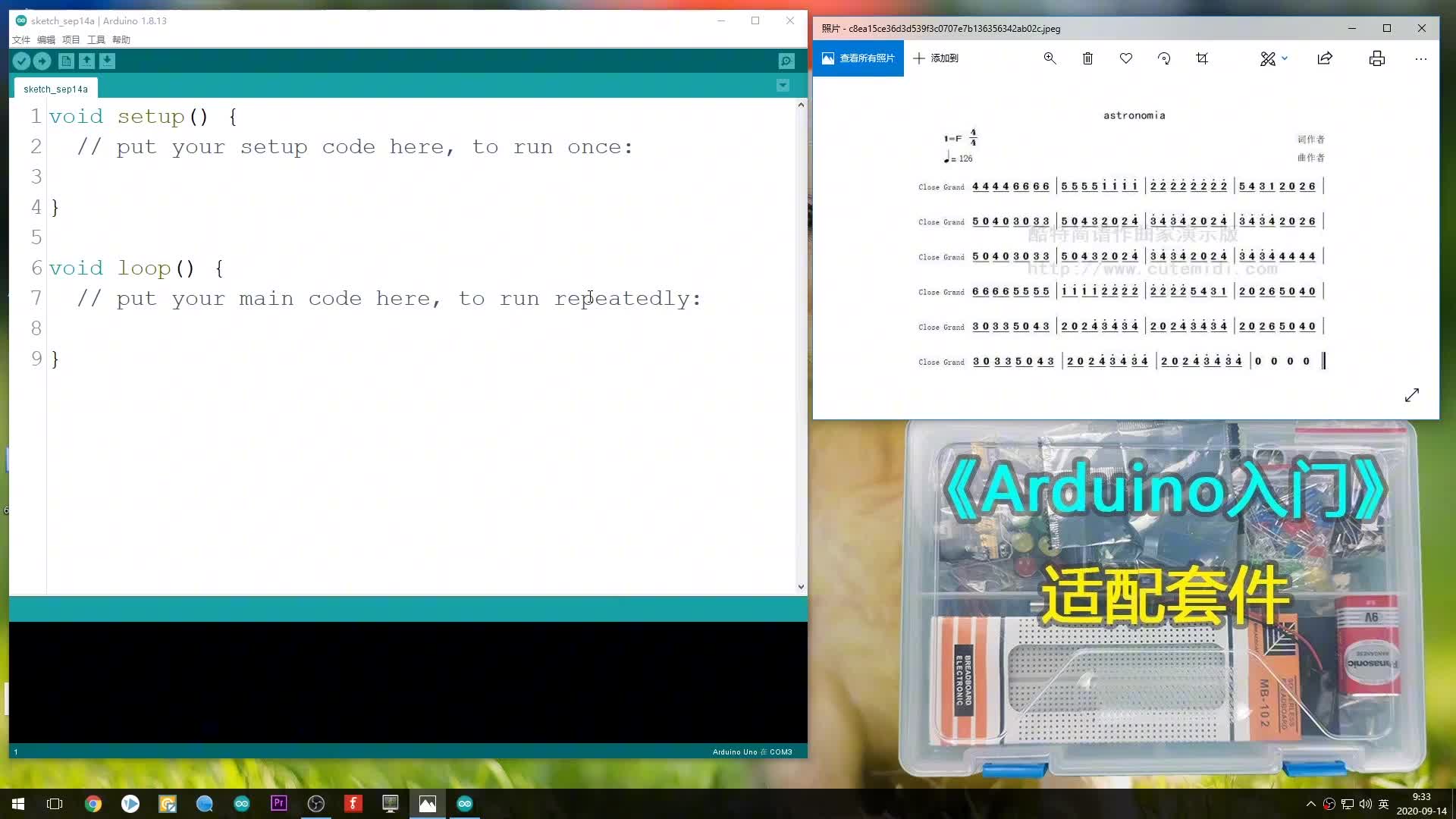Viewport: 1456px width, 819px height.
Task: Click the Arduino Upload arrow button
Action: point(42,61)
